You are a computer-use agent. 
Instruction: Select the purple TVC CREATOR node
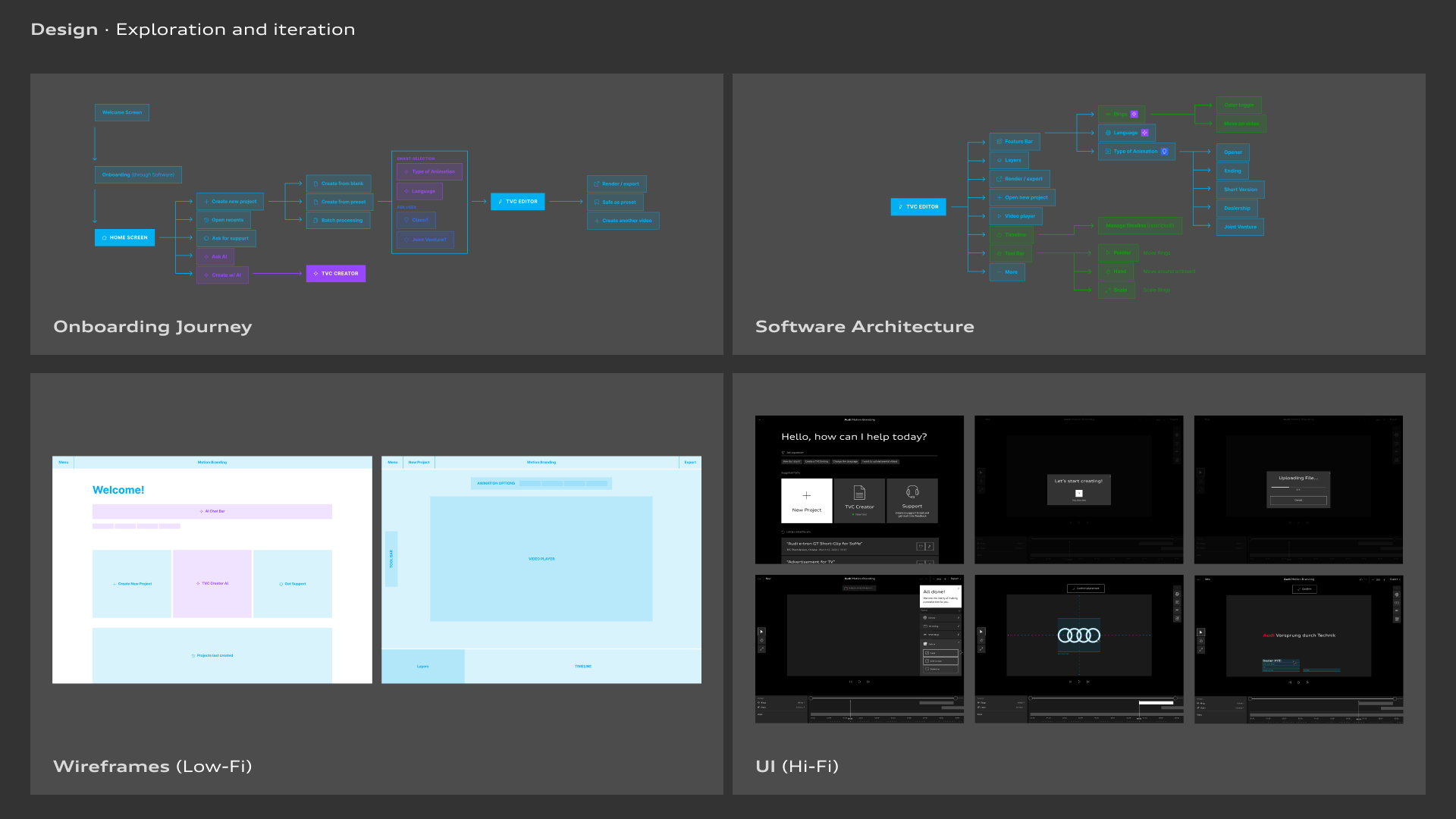[x=336, y=274]
